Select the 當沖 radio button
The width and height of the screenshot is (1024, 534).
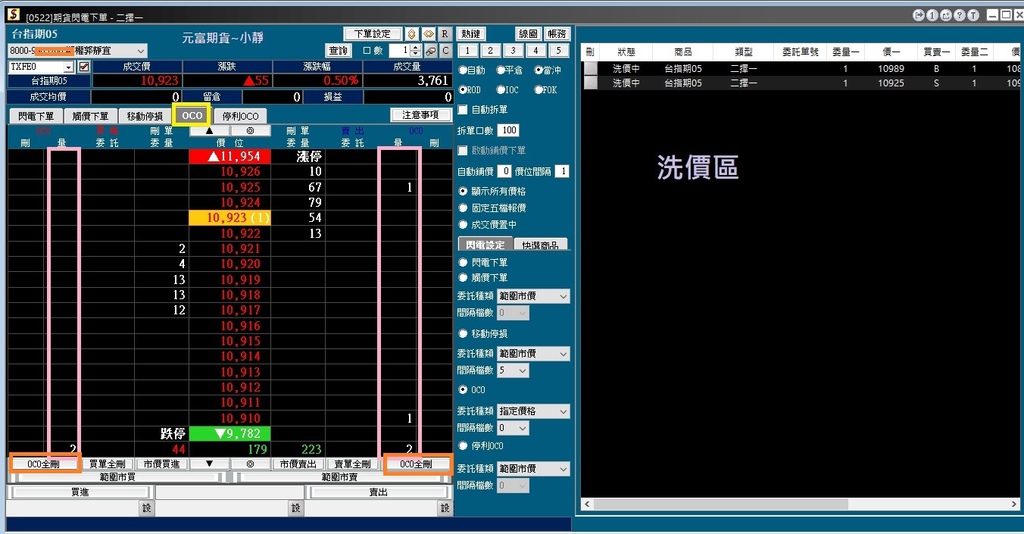click(539, 70)
